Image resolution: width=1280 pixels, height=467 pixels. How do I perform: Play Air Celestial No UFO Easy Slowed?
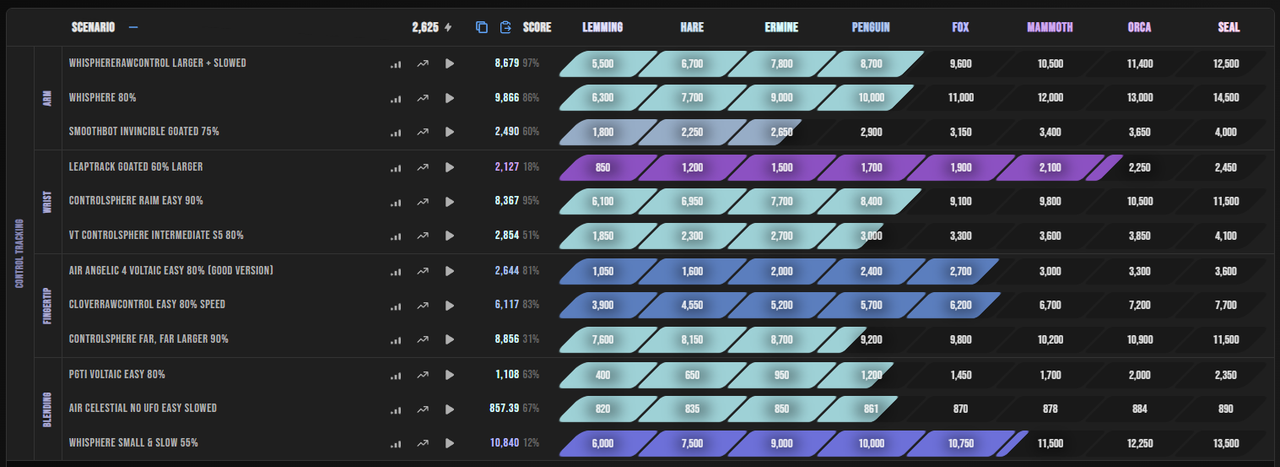[449, 409]
